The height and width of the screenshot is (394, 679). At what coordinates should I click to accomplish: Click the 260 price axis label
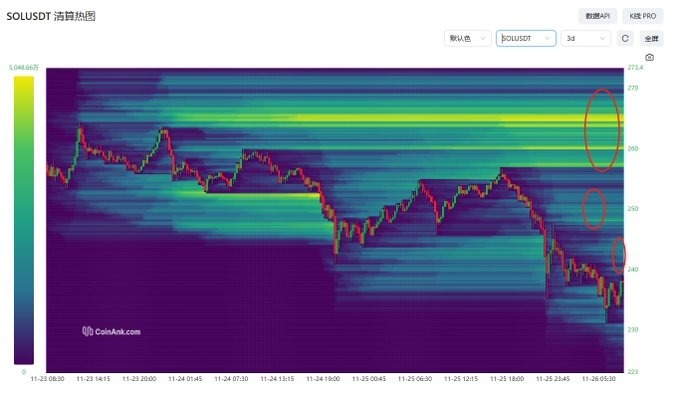click(633, 149)
